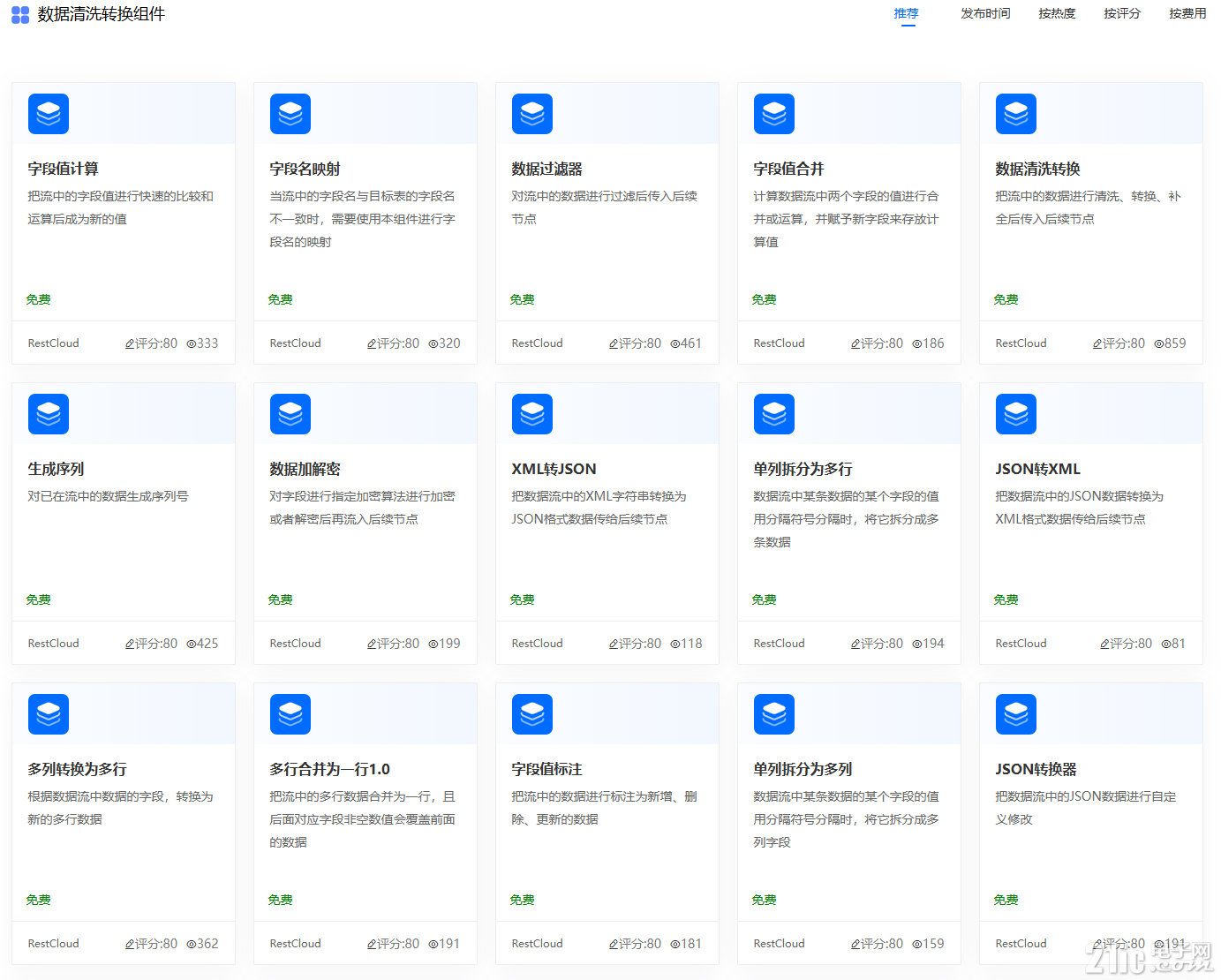Screen dimensions: 1221x980
Task: Click the rating pencil icon on XML转JSON card
Action: (x=614, y=645)
